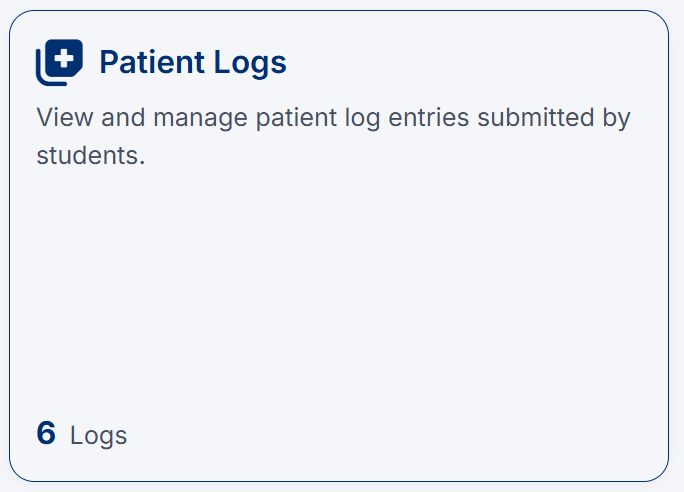This screenshot has height=492, width=684.
Task: Click the card's top-right empty space
Action: click(560, 55)
